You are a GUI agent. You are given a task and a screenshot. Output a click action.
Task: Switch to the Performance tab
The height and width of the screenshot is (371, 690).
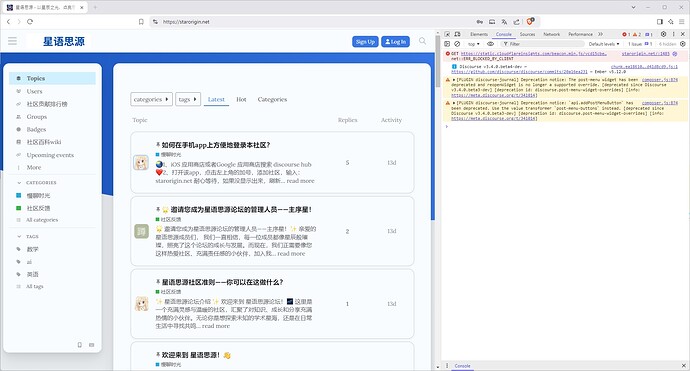[x=580, y=34]
